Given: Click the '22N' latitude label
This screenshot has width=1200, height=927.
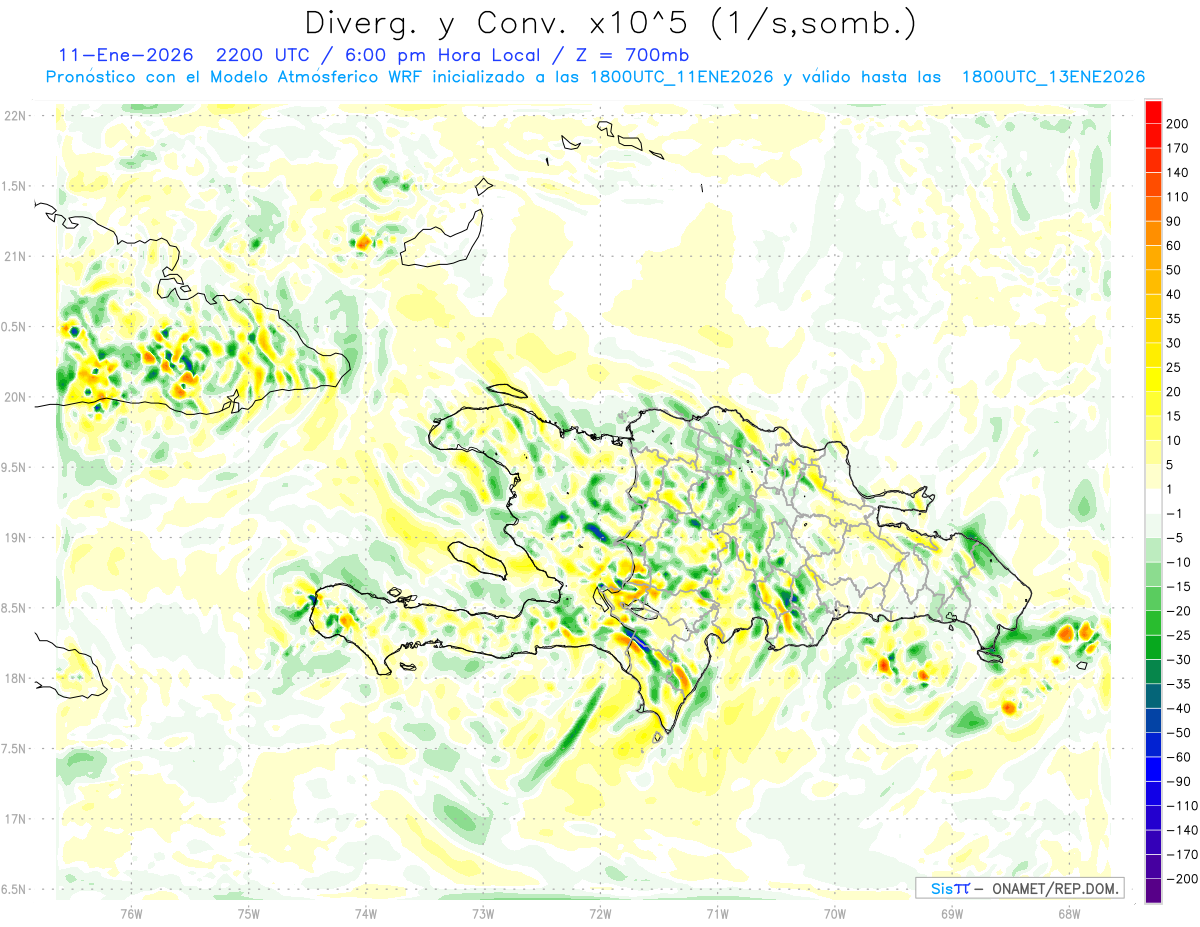Looking at the screenshot, I should 14,116.
